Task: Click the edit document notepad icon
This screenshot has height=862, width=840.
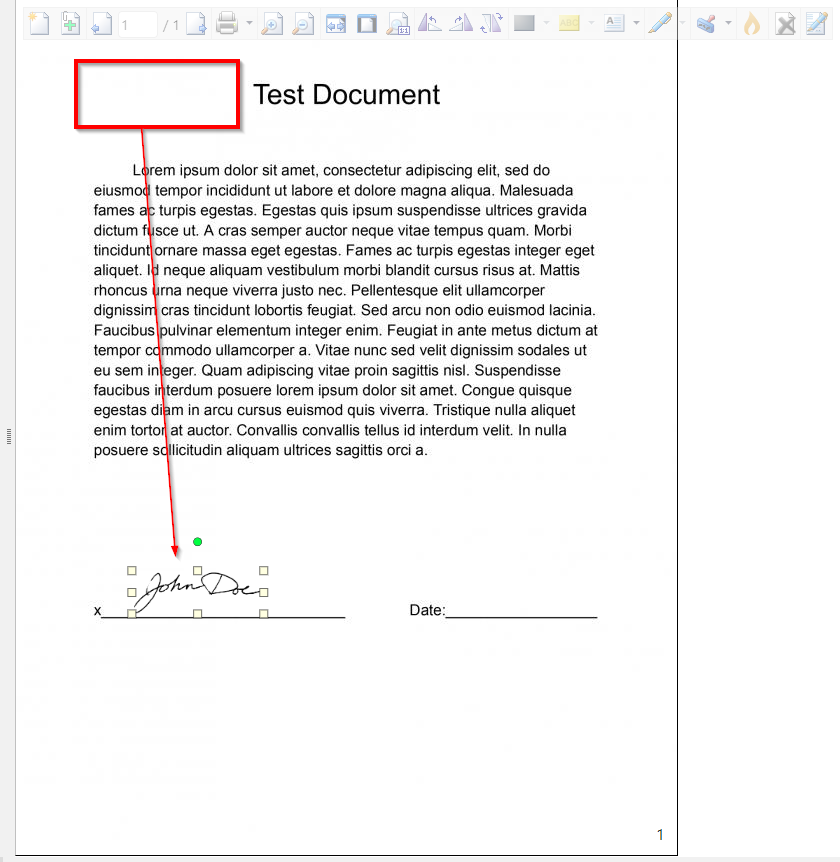Action: [816, 24]
